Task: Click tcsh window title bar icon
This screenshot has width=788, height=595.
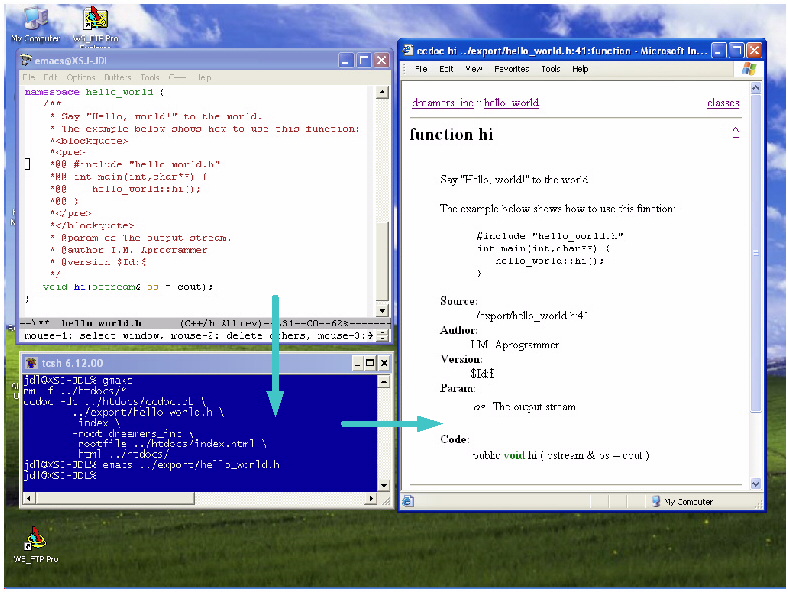Action: tap(31, 363)
